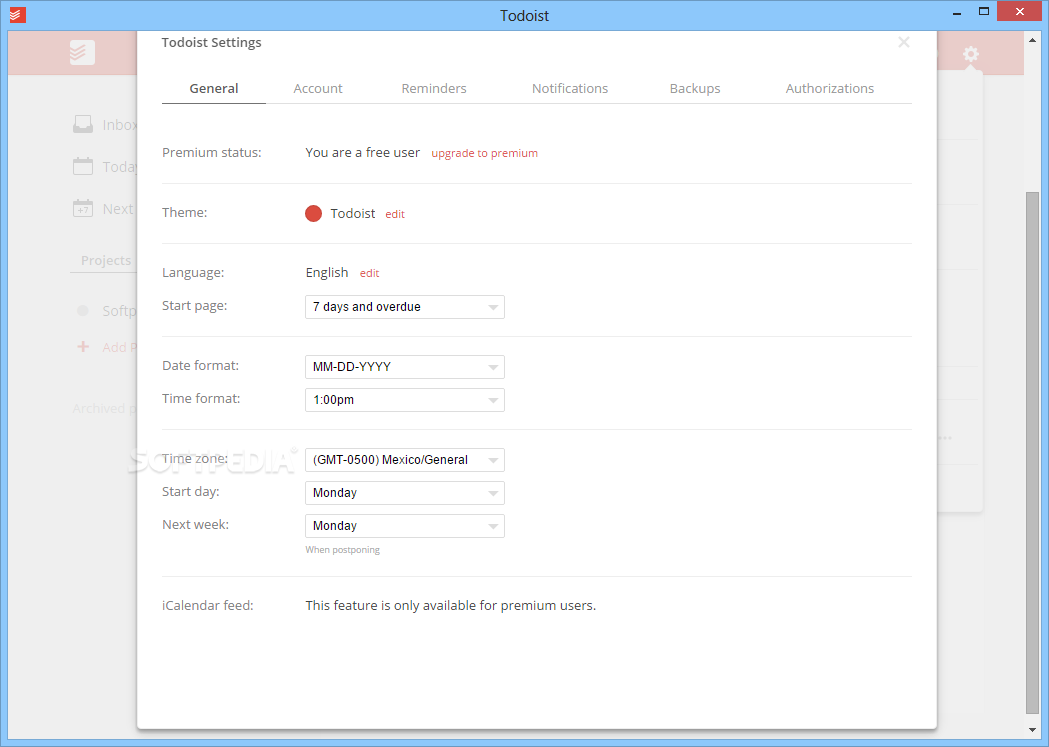Open the Time format 1:00pm dropdown
This screenshot has width=1049, height=747.
405,400
